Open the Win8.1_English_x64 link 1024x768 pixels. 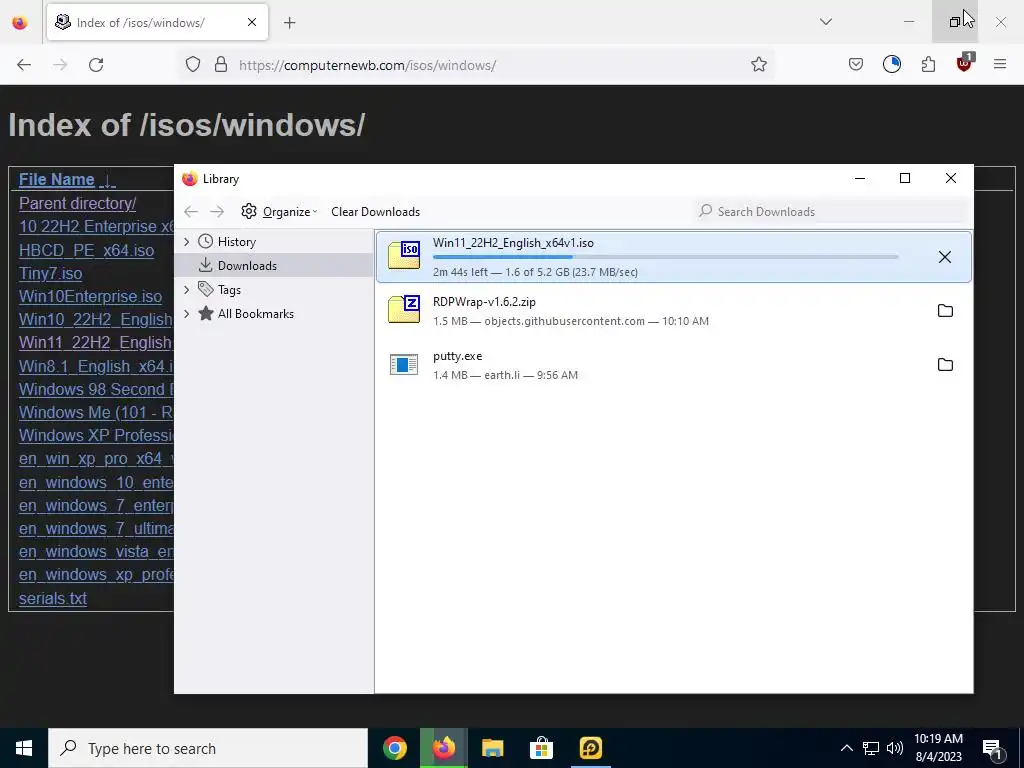96,366
